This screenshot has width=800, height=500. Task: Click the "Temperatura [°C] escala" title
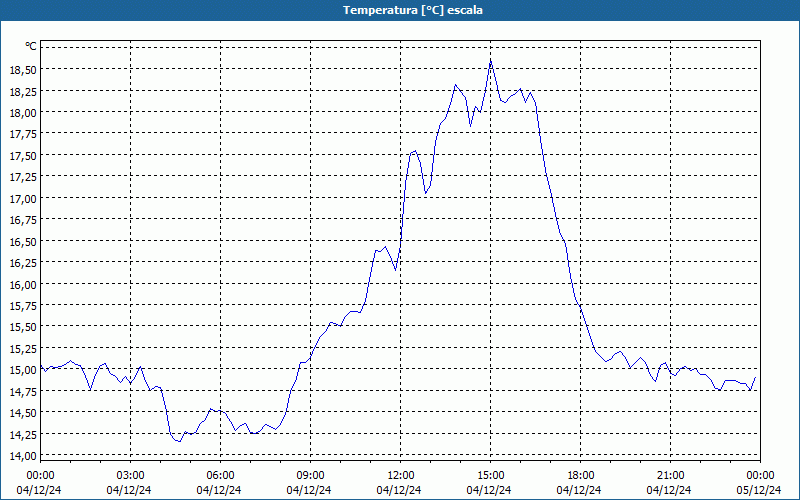point(413,10)
